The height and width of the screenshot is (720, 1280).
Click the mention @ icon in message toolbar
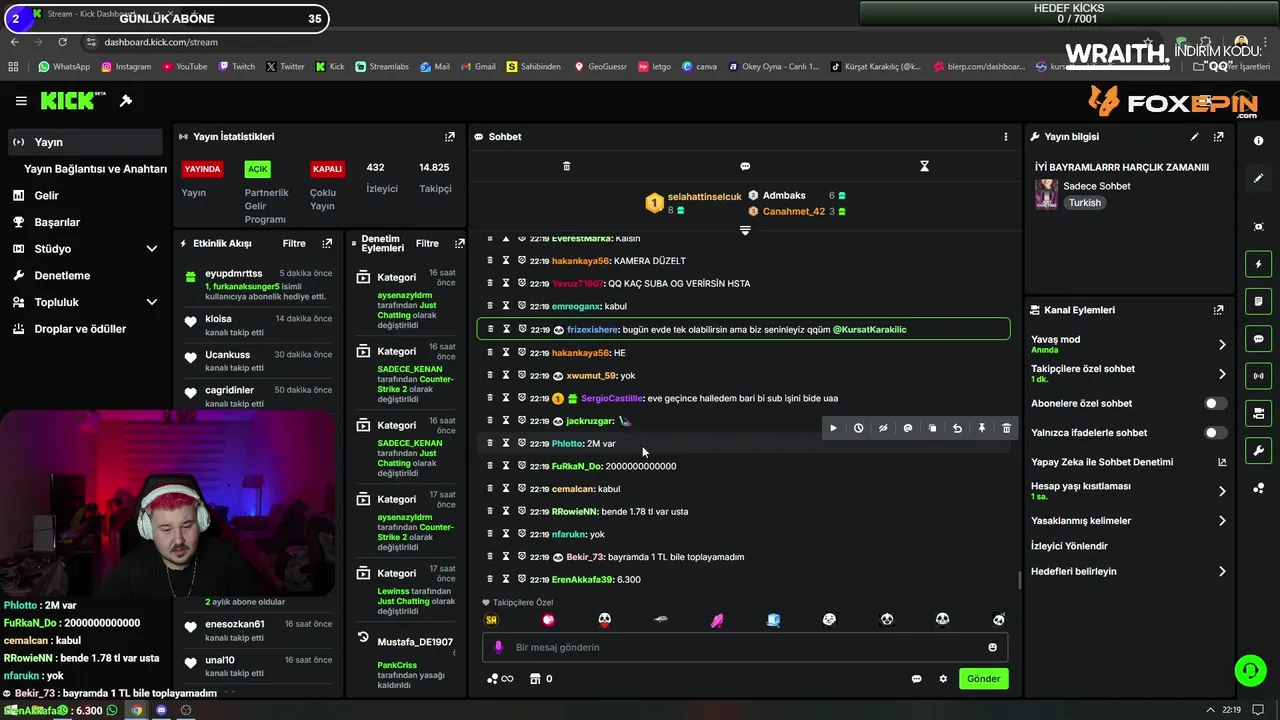[908, 428]
